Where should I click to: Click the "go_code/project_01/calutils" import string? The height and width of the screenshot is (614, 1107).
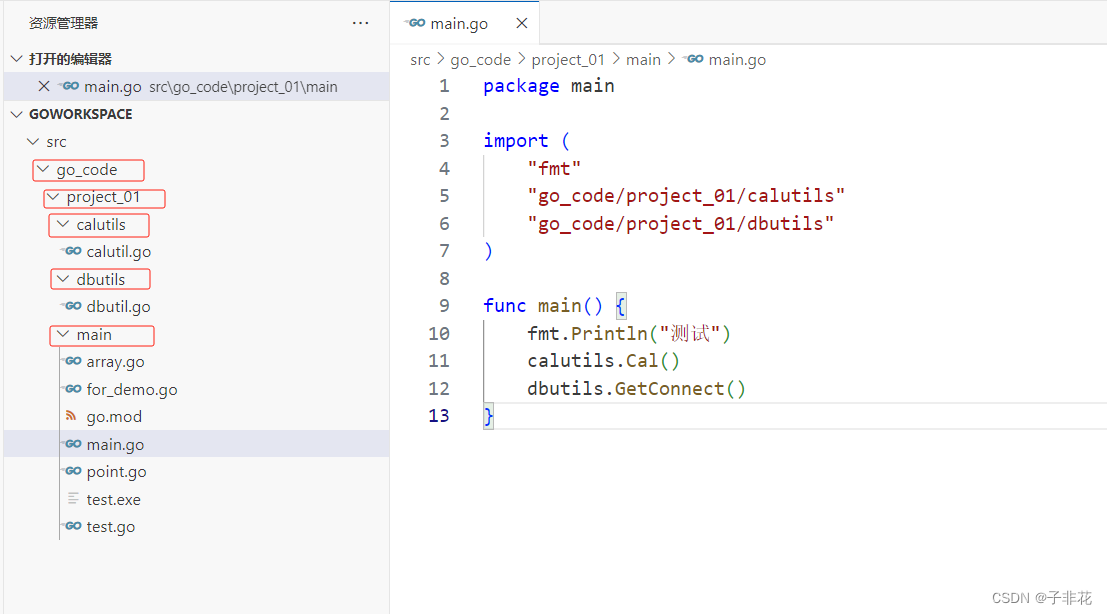pos(686,196)
